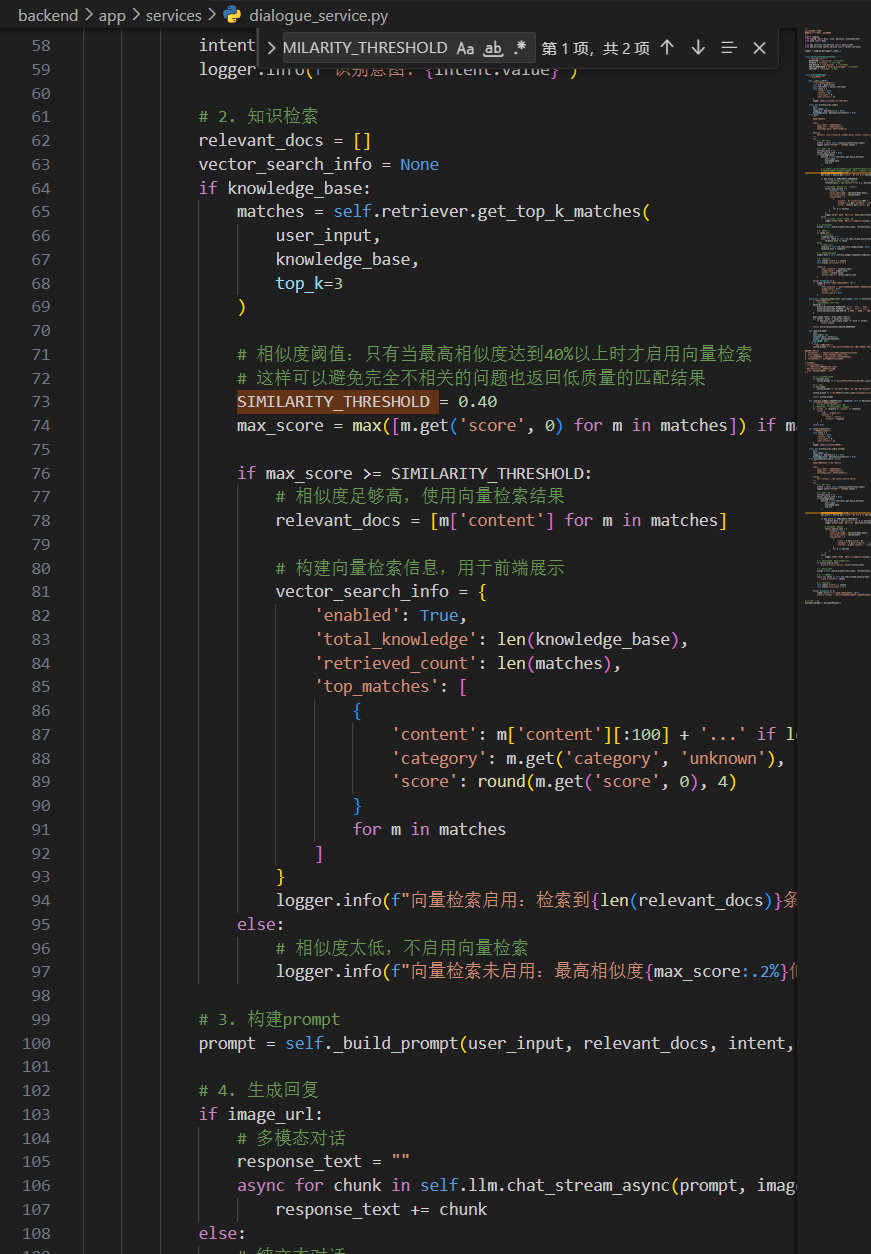
Task: Click the 'else:' on line 95
Action: pyautogui.click(x=261, y=924)
